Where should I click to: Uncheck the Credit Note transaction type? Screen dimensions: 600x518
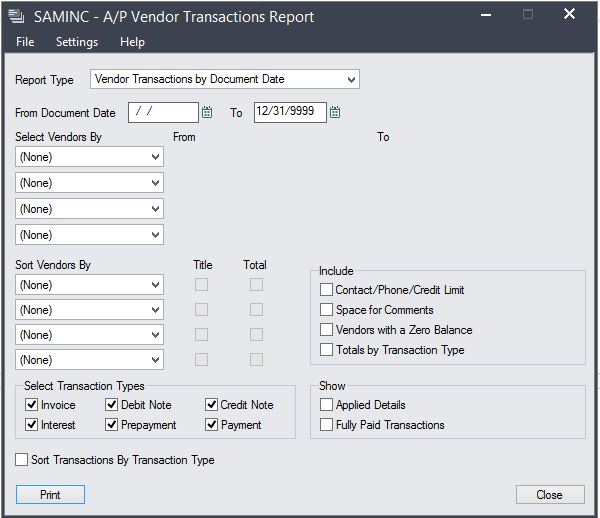(x=211, y=404)
